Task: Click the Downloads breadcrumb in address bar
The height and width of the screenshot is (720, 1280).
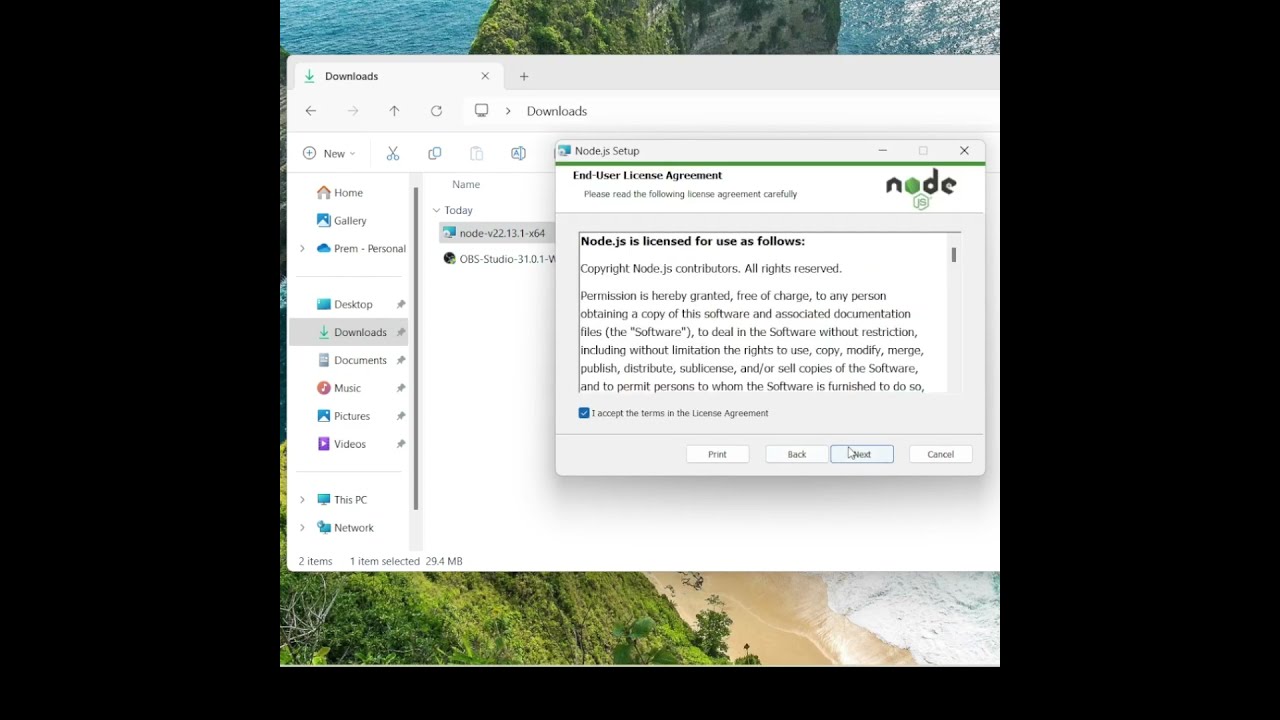Action: [557, 111]
